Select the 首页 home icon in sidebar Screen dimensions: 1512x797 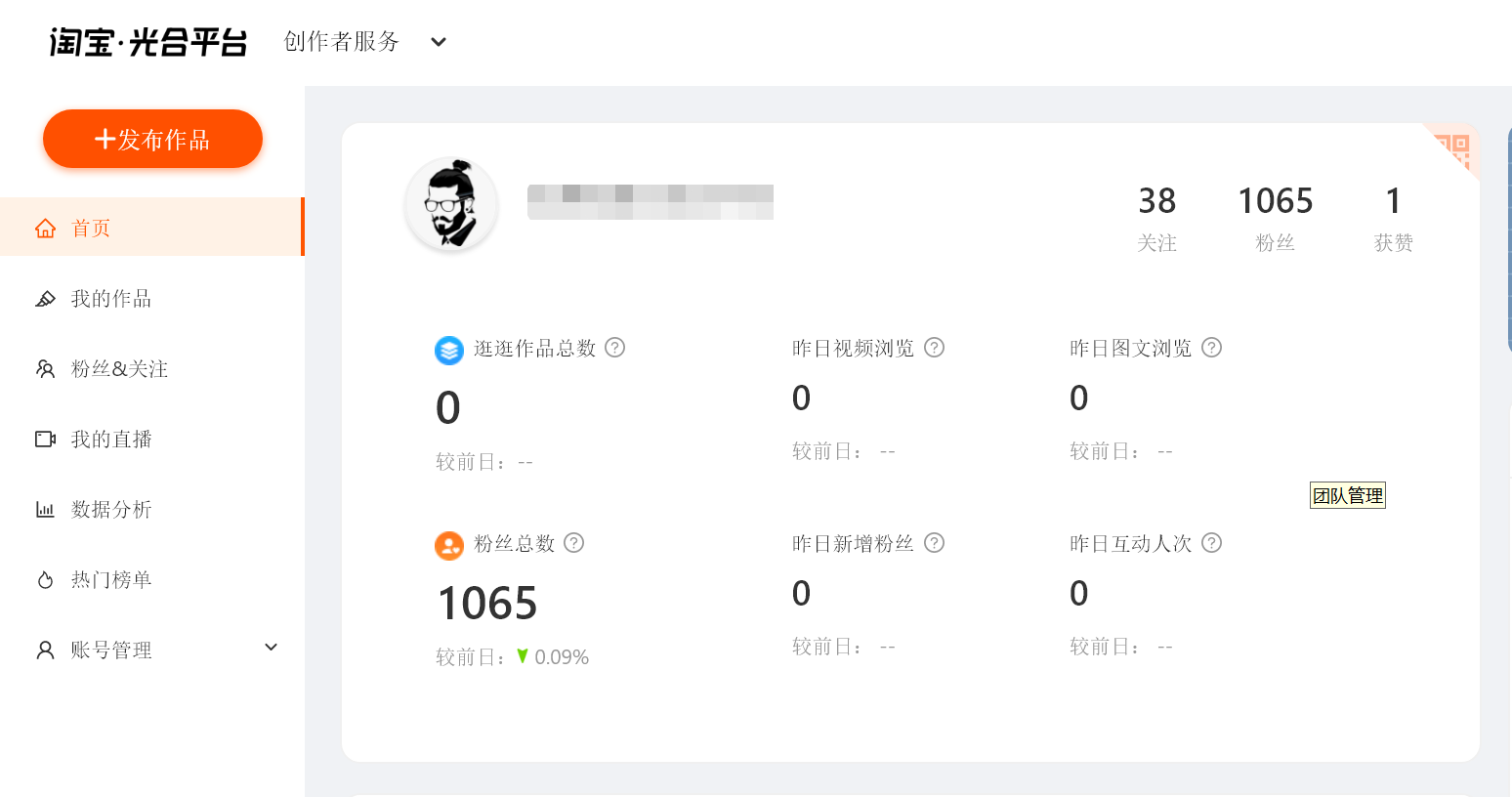[x=45, y=227]
